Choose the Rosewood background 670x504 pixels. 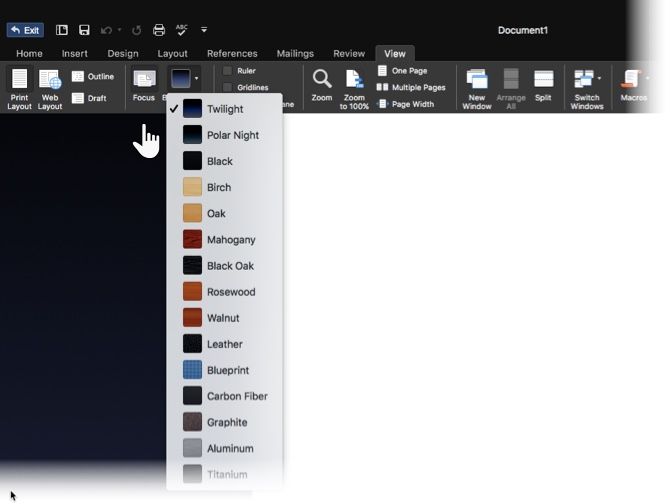click(x=225, y=292)
